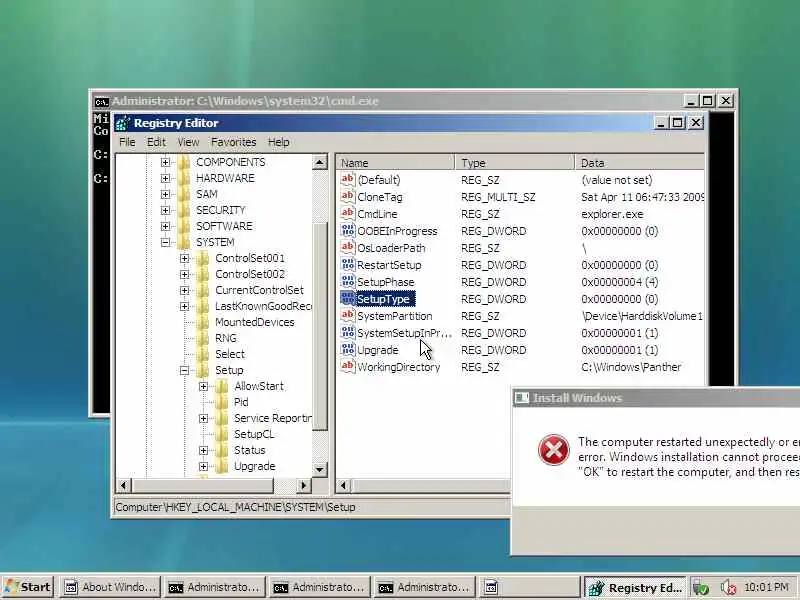800x600 pixels.
Task: Click the explorer.exe data value
Action: pos(612,214)
